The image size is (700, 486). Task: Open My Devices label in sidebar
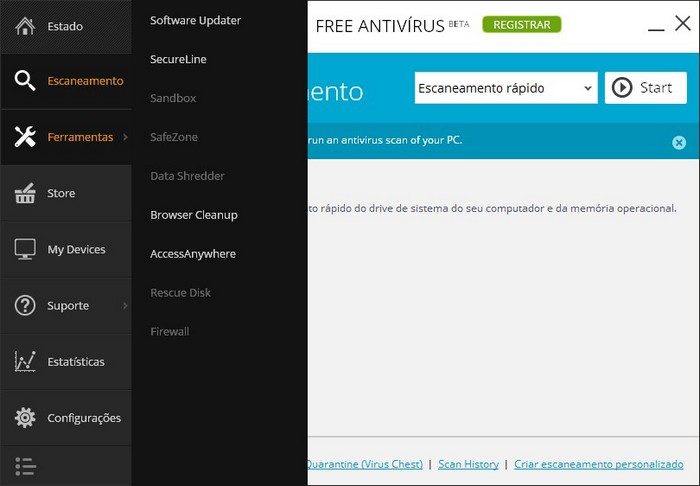[x=76, y=249]
